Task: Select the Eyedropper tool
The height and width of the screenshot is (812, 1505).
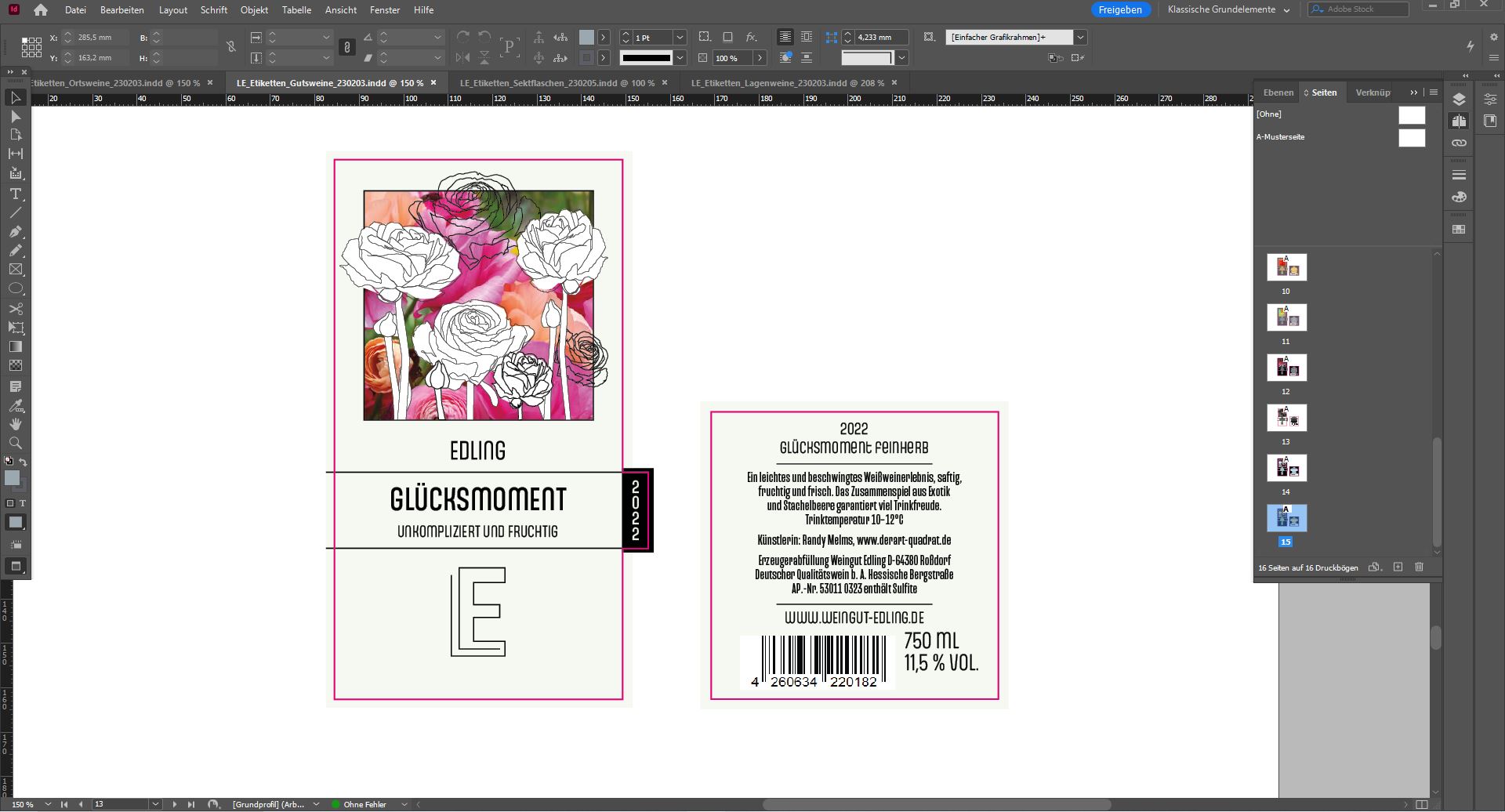Action: click(x=15, y=405)
